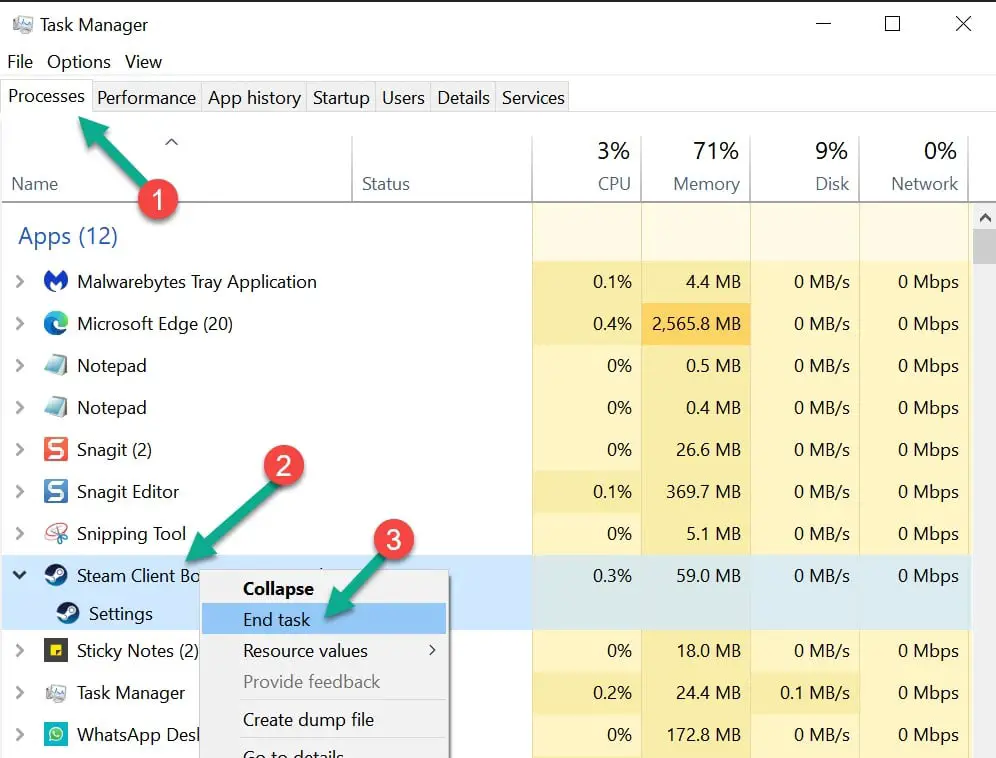
Task: Expand the Microsoft Edge (20) process group
Action: click(20, 323)
